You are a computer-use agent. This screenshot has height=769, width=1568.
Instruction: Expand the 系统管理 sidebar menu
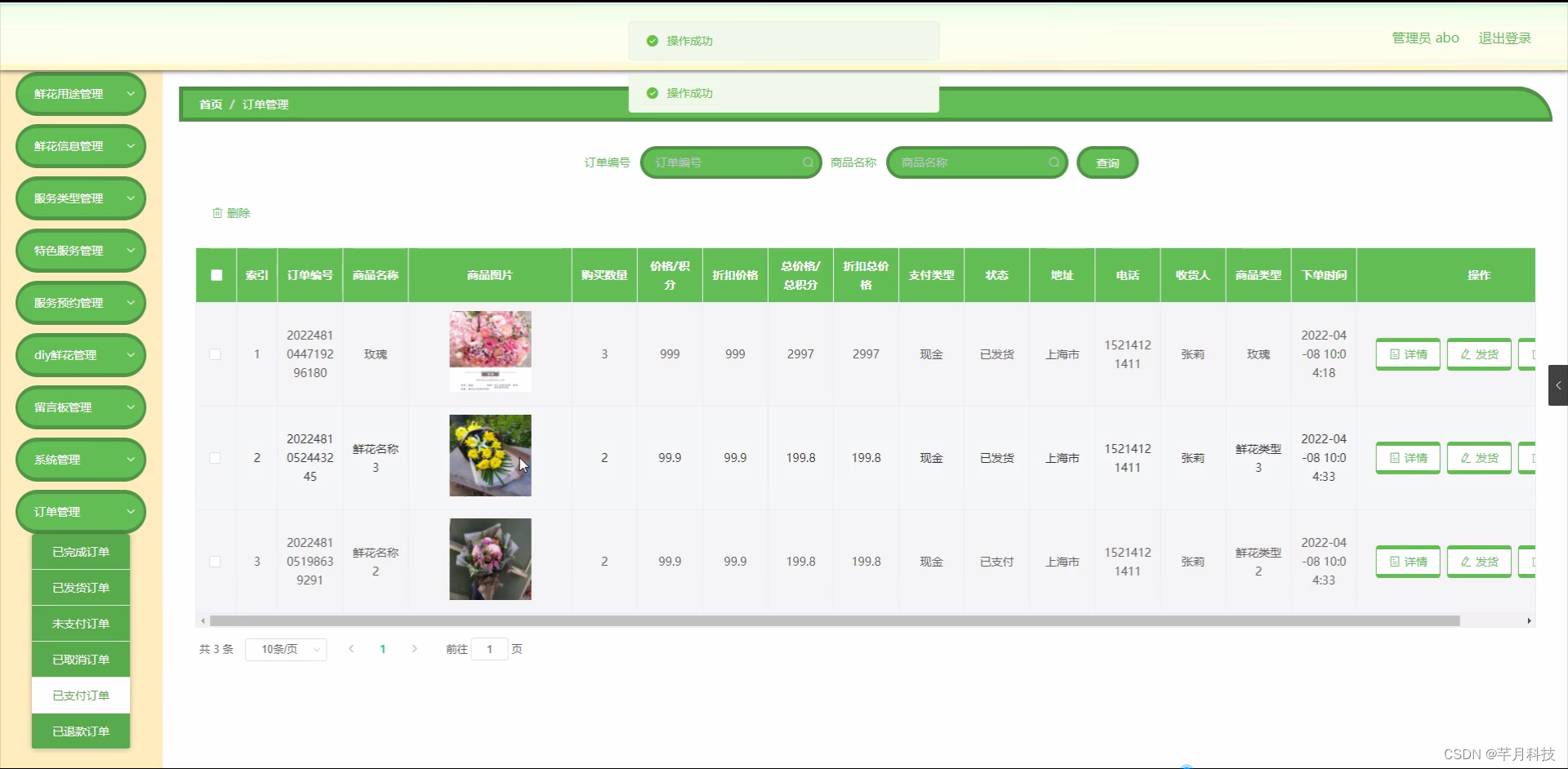click(80, 459)
